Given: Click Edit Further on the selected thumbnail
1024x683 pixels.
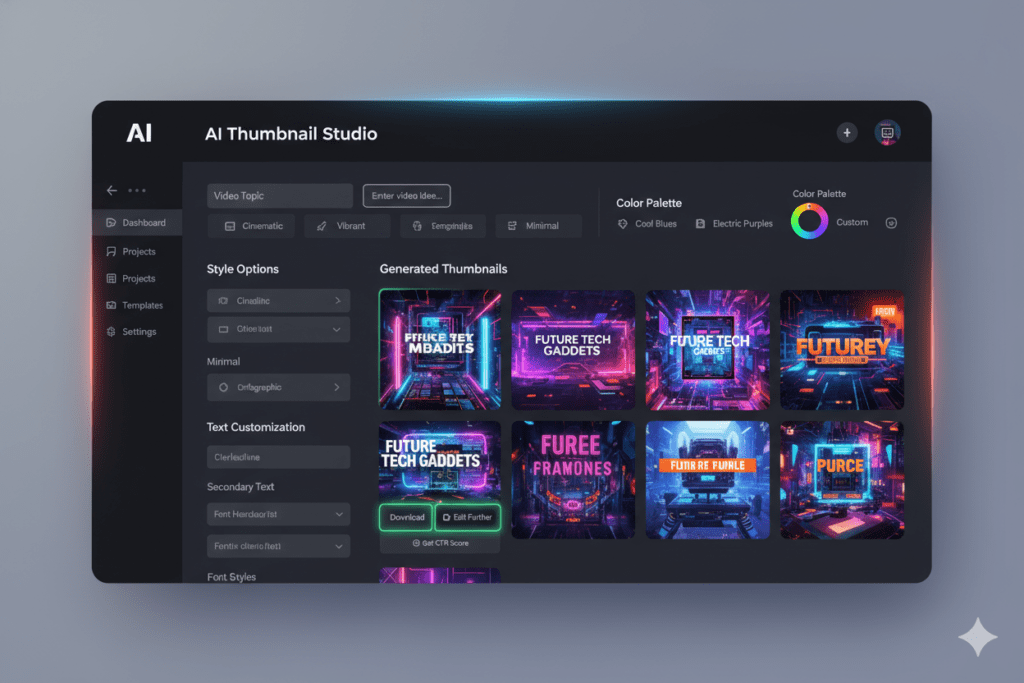Looking at the screenshot, I should [468, 517].
